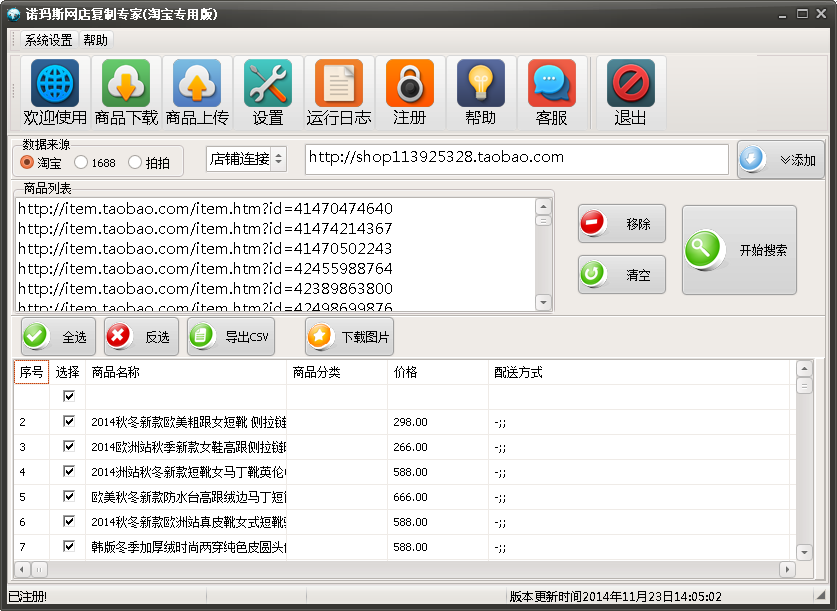Click the results table scroll-up arrow
Screen dimensions: 837x611
[804, 369]
